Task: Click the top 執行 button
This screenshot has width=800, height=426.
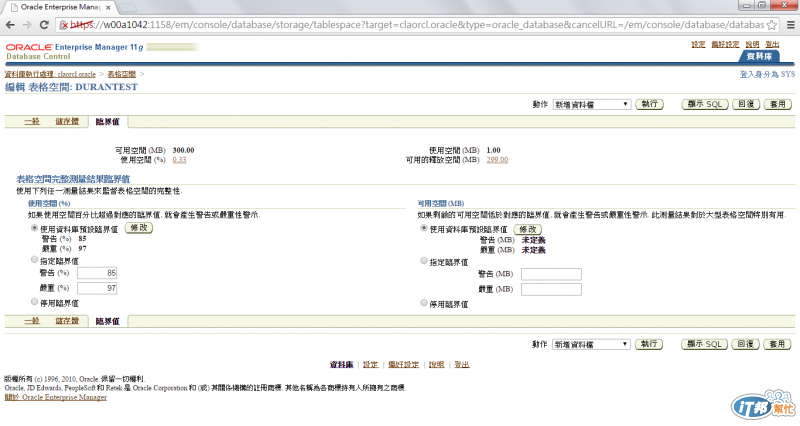Action: click(x=649, y=104)
